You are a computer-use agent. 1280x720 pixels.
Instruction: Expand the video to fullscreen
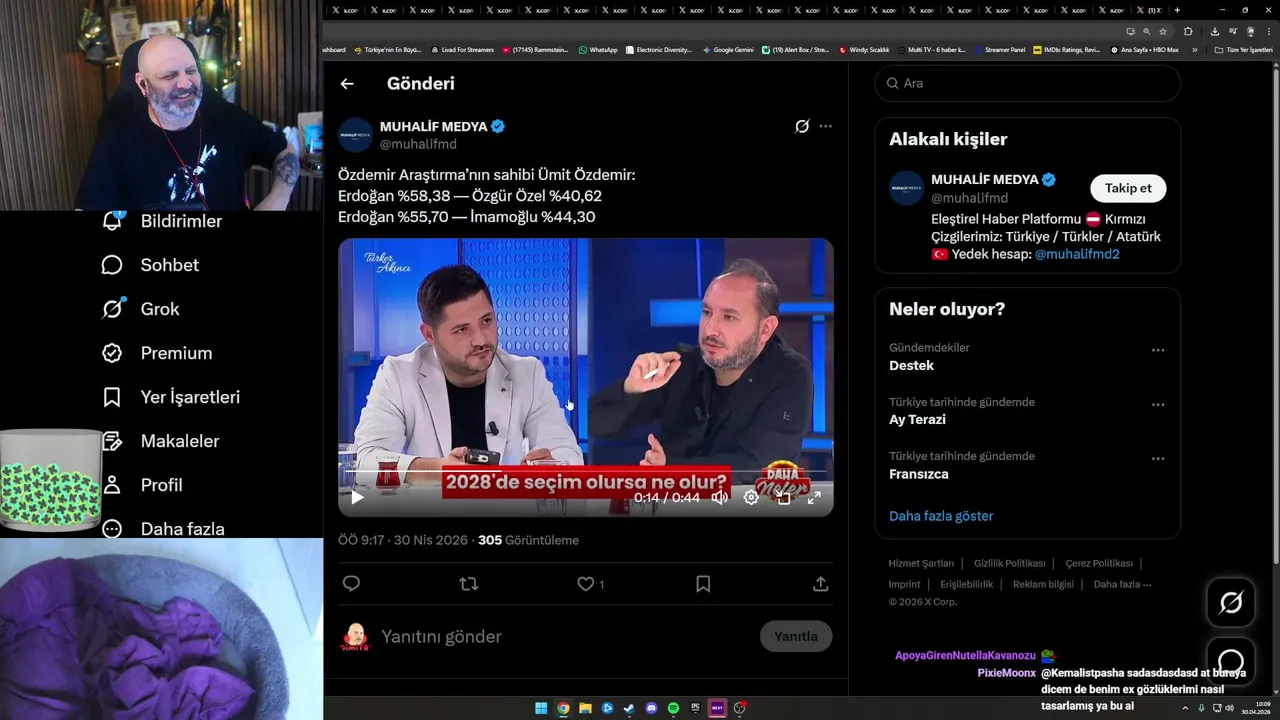coord(814,497)
